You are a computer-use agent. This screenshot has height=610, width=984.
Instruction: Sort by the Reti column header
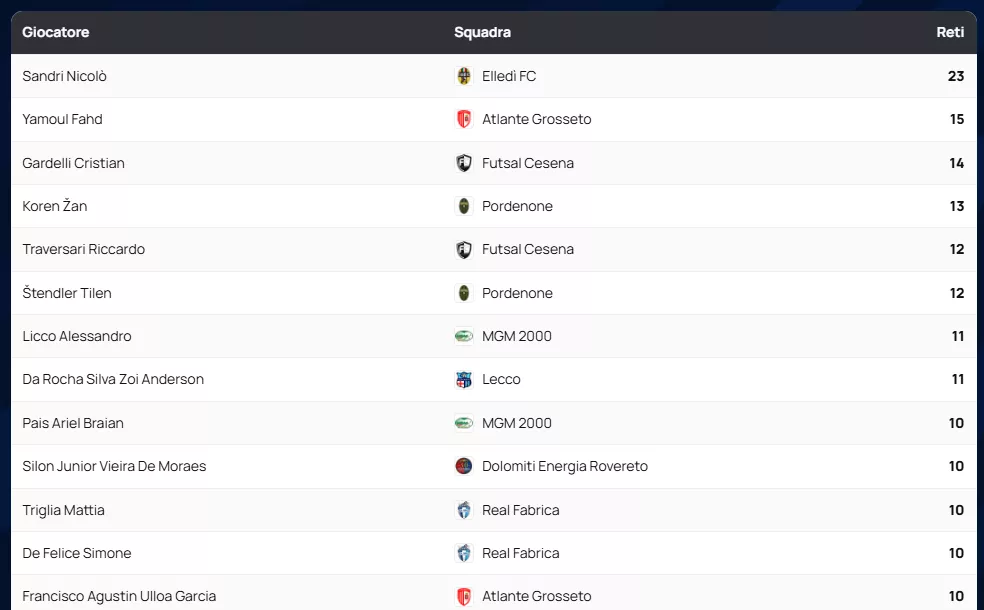pos(950,32)
